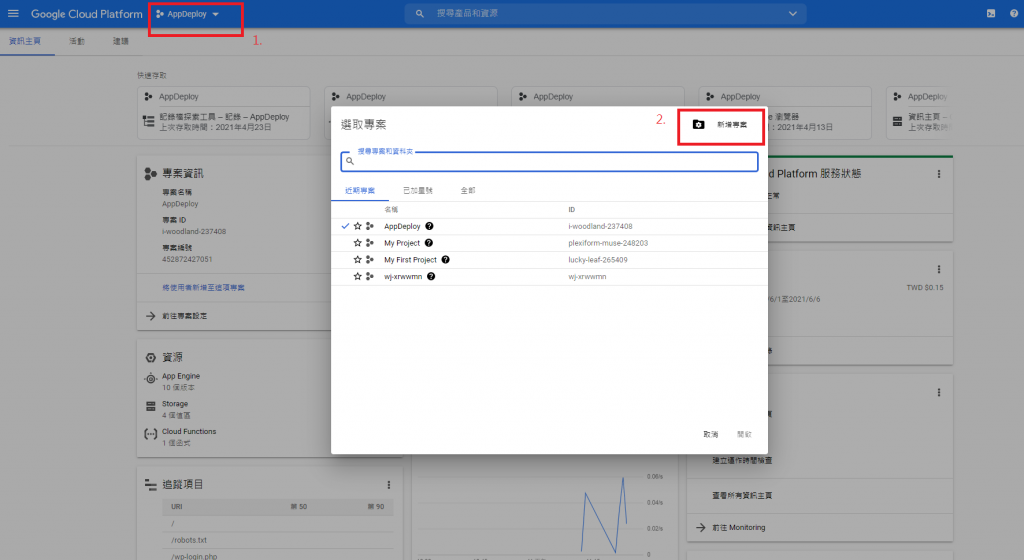Open the log explorer AppDeploy quick access card

click(223, 113)
